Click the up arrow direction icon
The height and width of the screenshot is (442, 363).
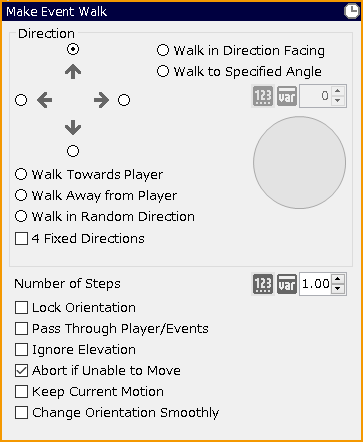click(x=73, y=71)
